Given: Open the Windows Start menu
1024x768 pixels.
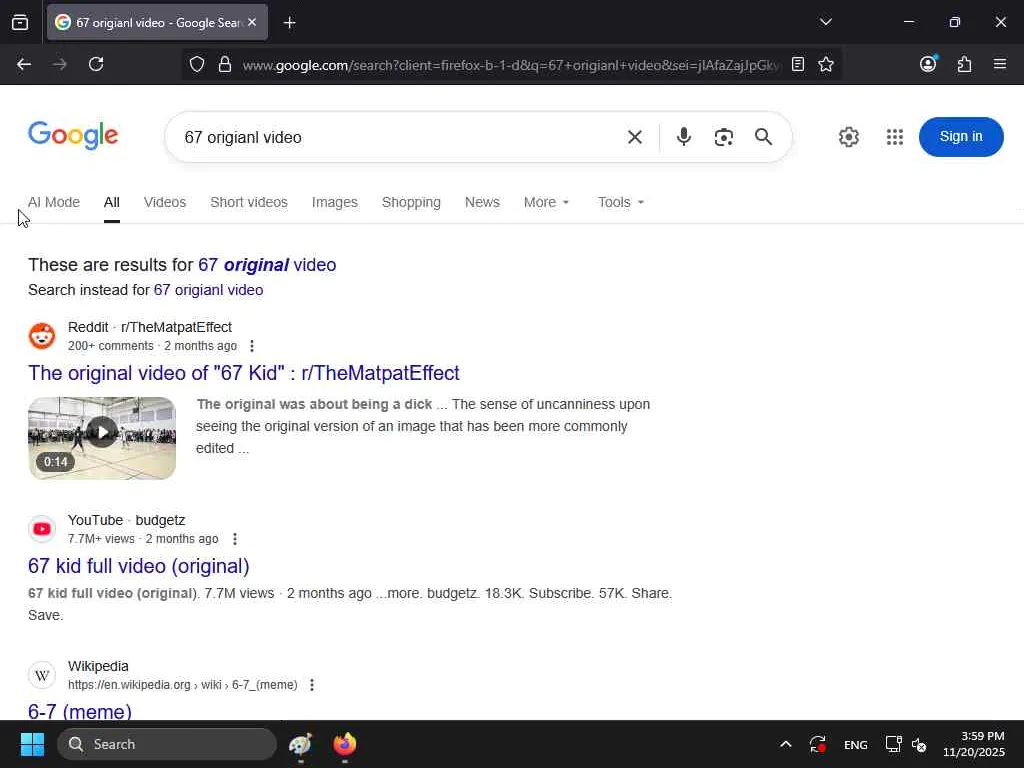Looking at the screenshot, I should [x=32, y=744].
